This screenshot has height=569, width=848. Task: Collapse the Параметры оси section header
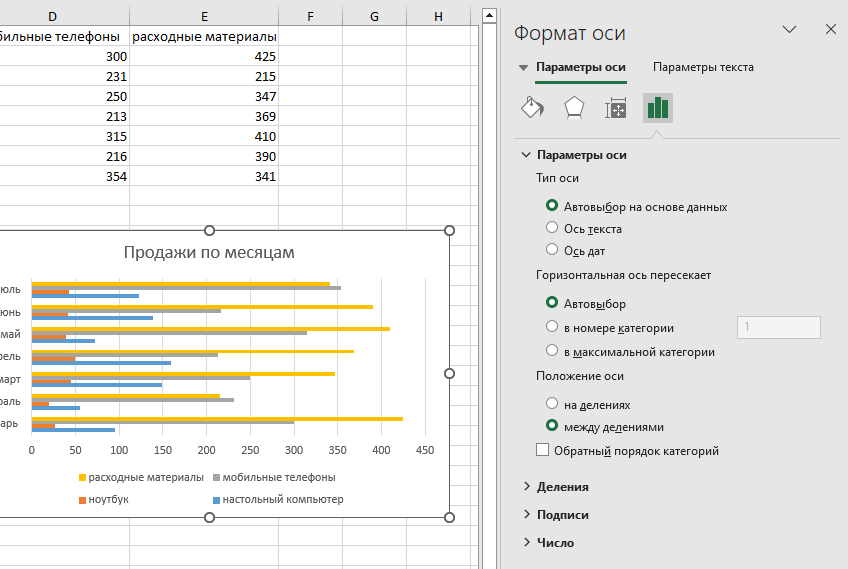pos(527,155)
